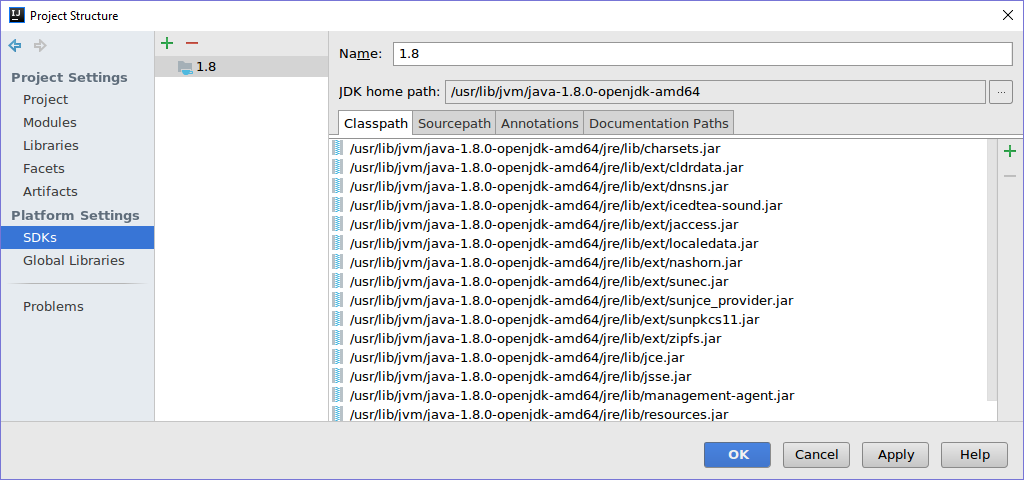Switch to the Annotations tab

[x=539, y=123]
